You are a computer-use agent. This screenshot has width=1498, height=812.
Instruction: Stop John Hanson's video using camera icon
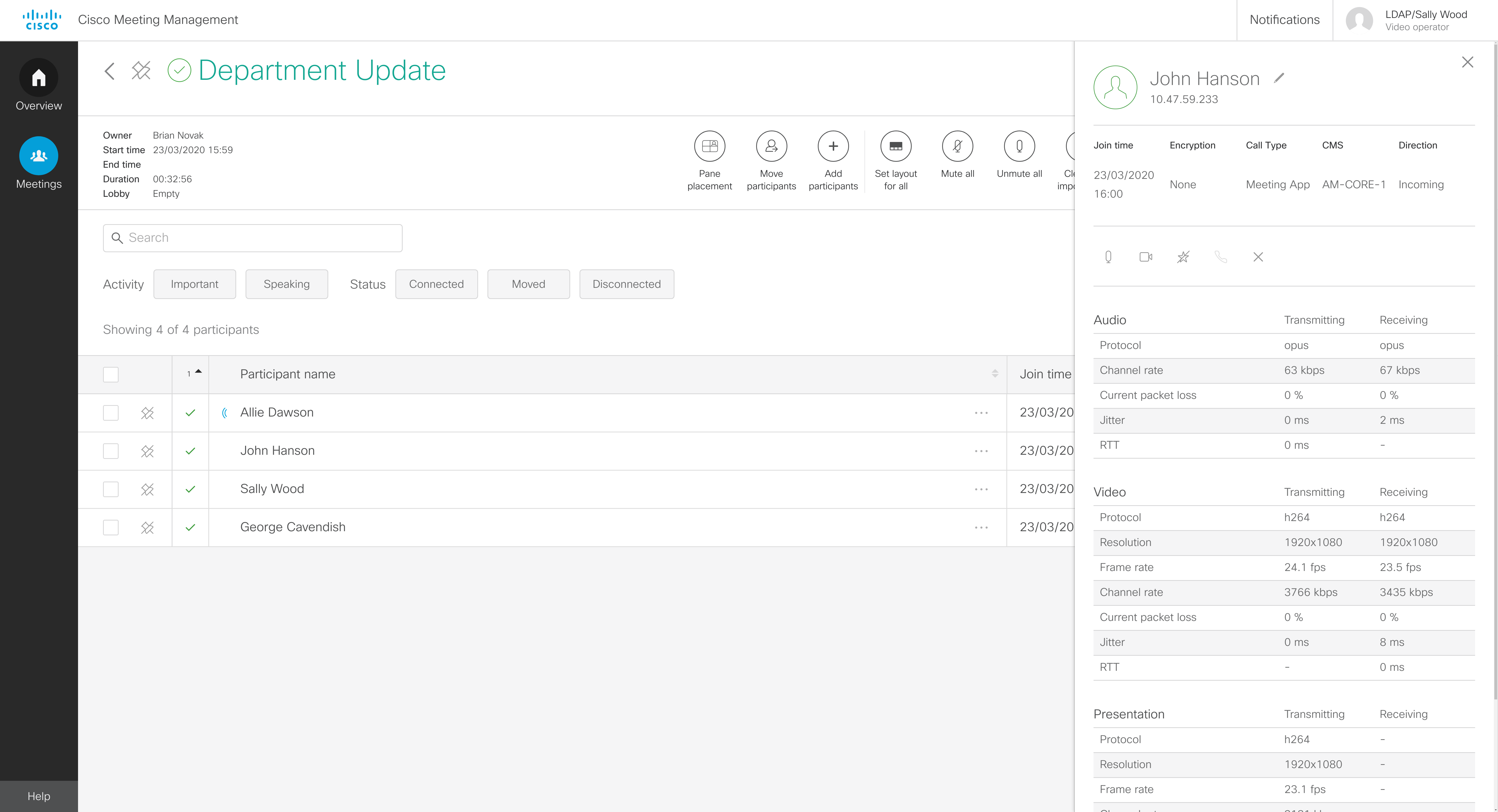(1146, 256)
